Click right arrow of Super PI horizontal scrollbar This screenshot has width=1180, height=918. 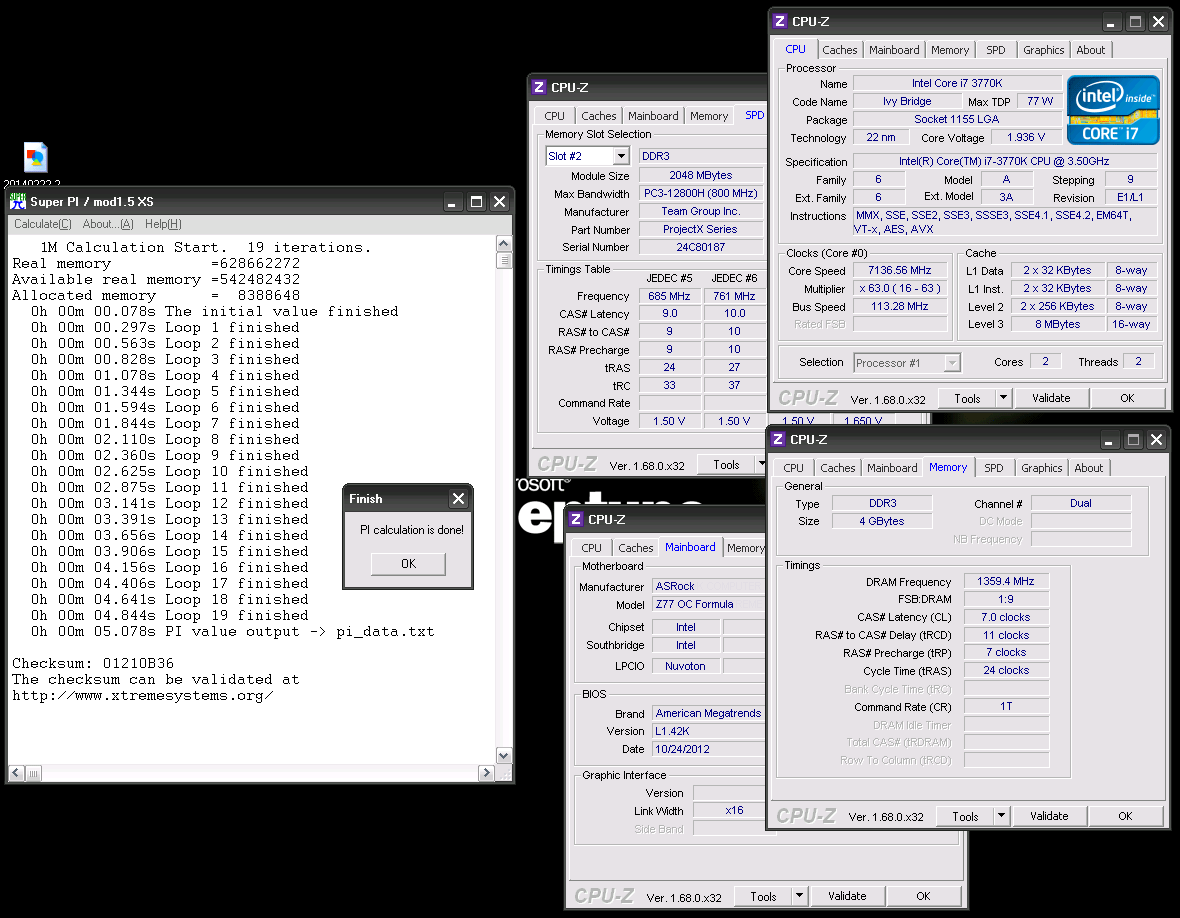pos(486,773)
